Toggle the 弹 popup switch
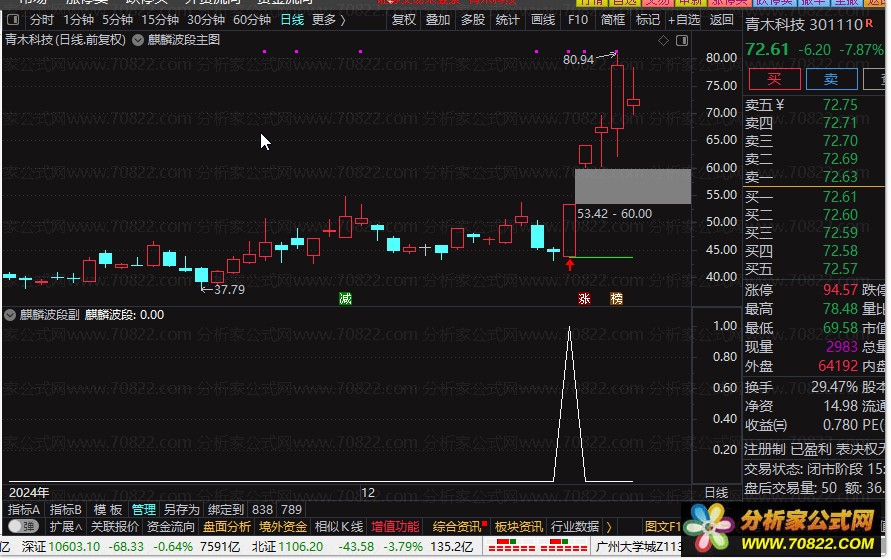 [23, 526]
